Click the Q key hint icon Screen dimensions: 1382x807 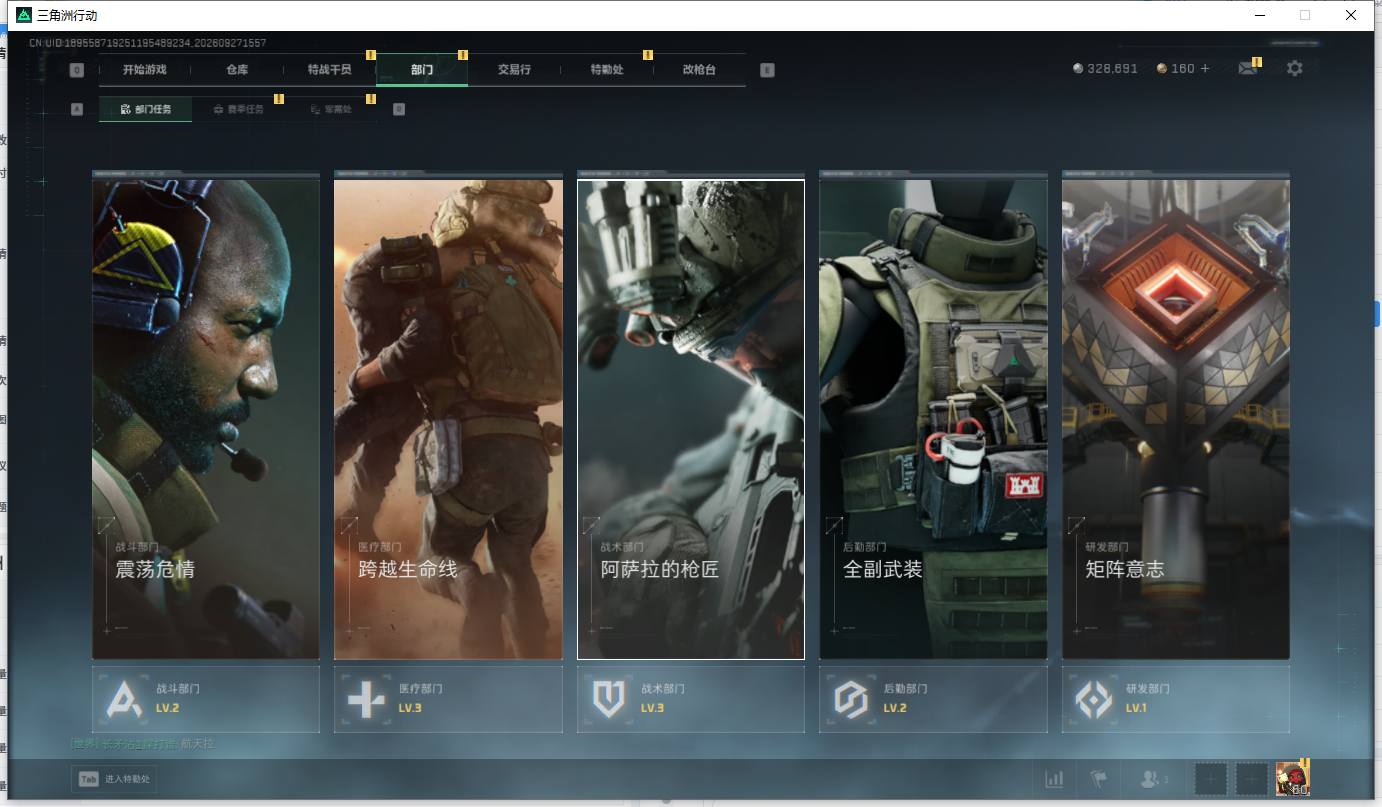77,70
